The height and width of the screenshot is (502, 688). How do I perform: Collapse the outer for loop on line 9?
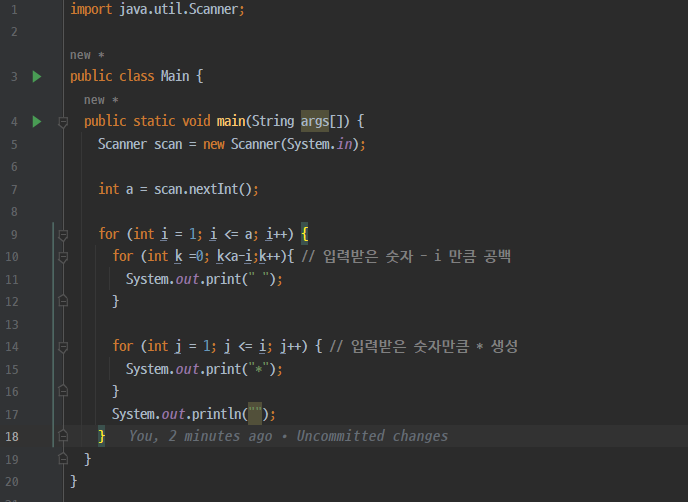click(x=63, y=234)
